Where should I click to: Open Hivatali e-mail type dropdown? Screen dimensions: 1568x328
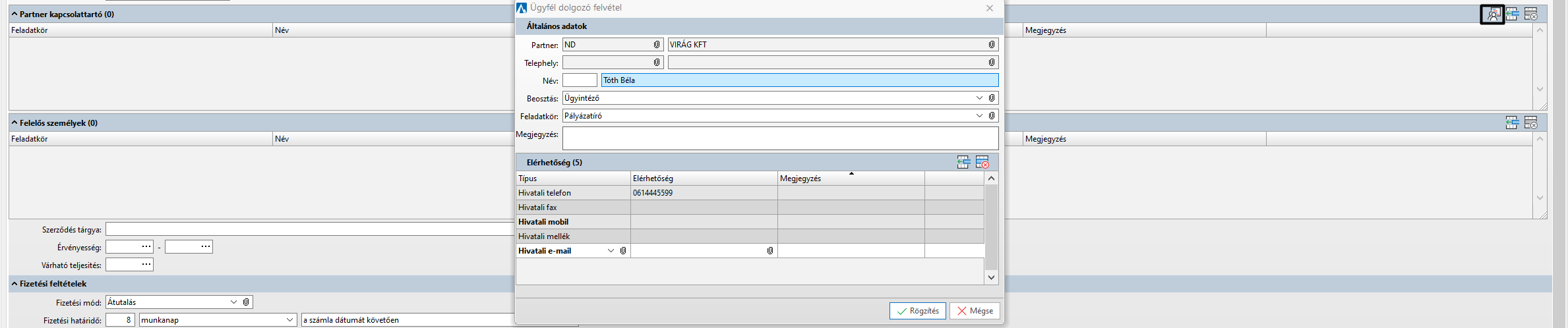611,250
